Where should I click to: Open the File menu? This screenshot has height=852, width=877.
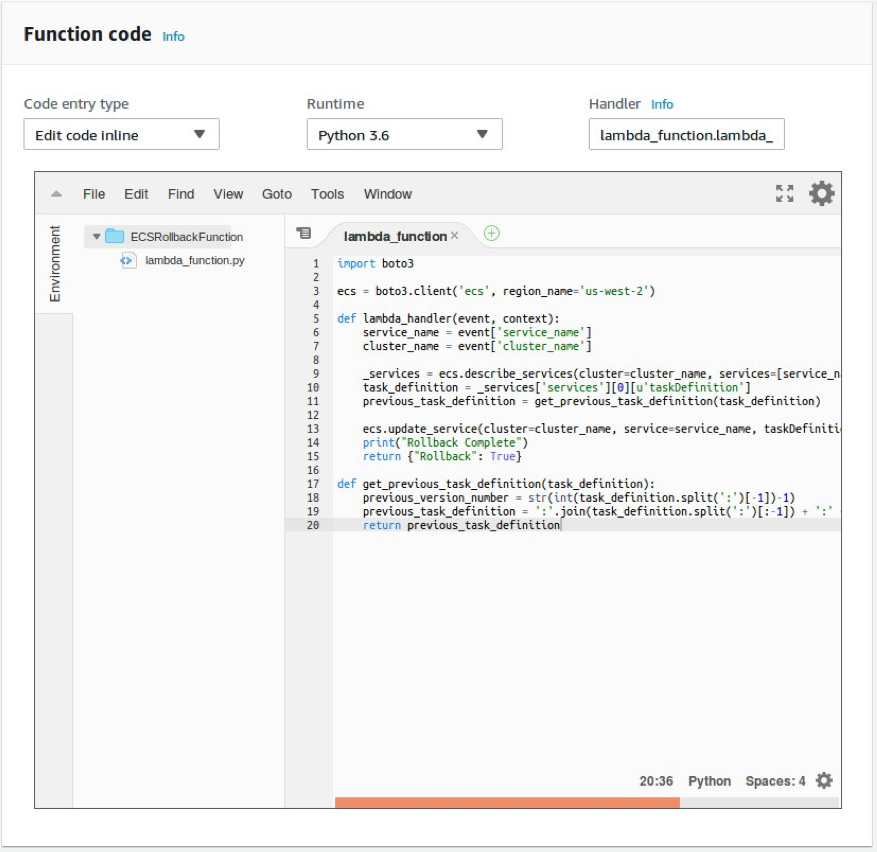[94, 194]
